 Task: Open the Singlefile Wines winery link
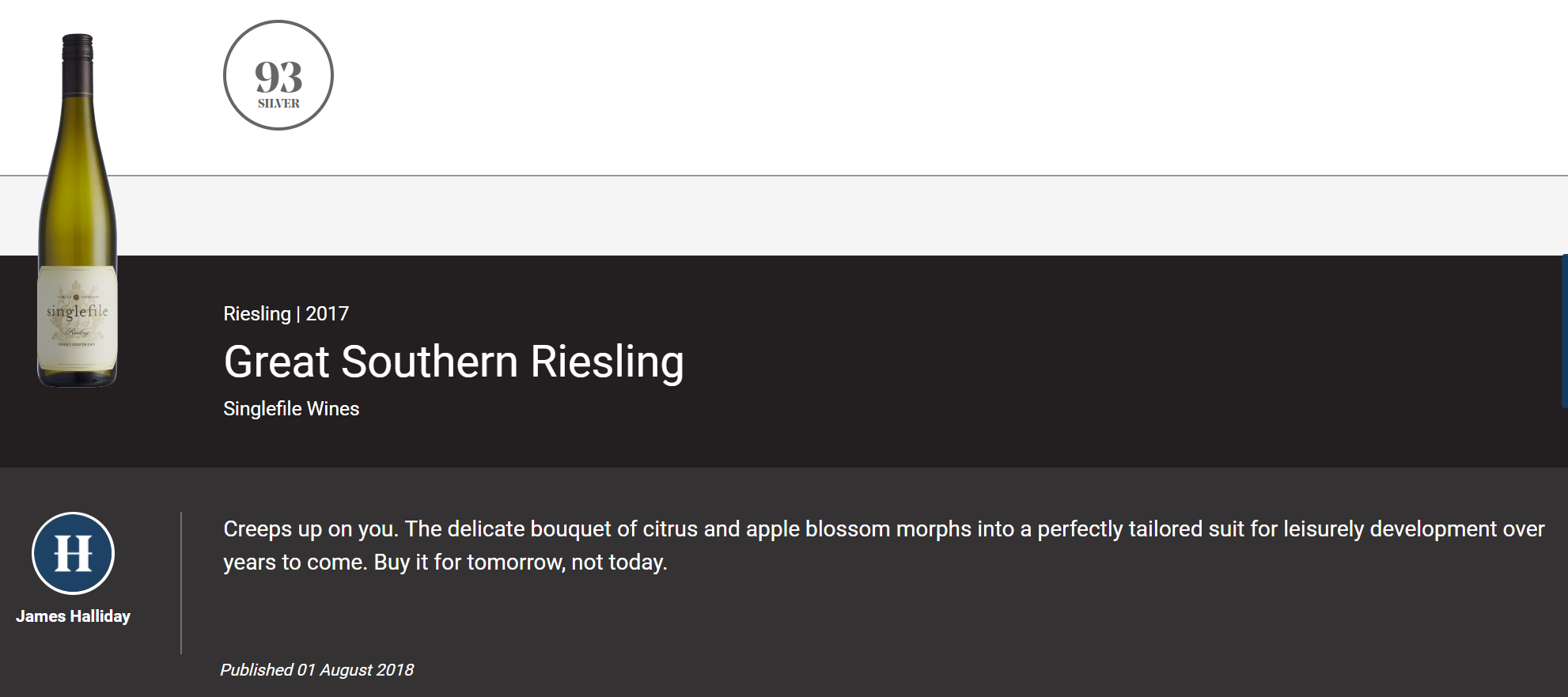pyautogui.click(x=291, y=409)
